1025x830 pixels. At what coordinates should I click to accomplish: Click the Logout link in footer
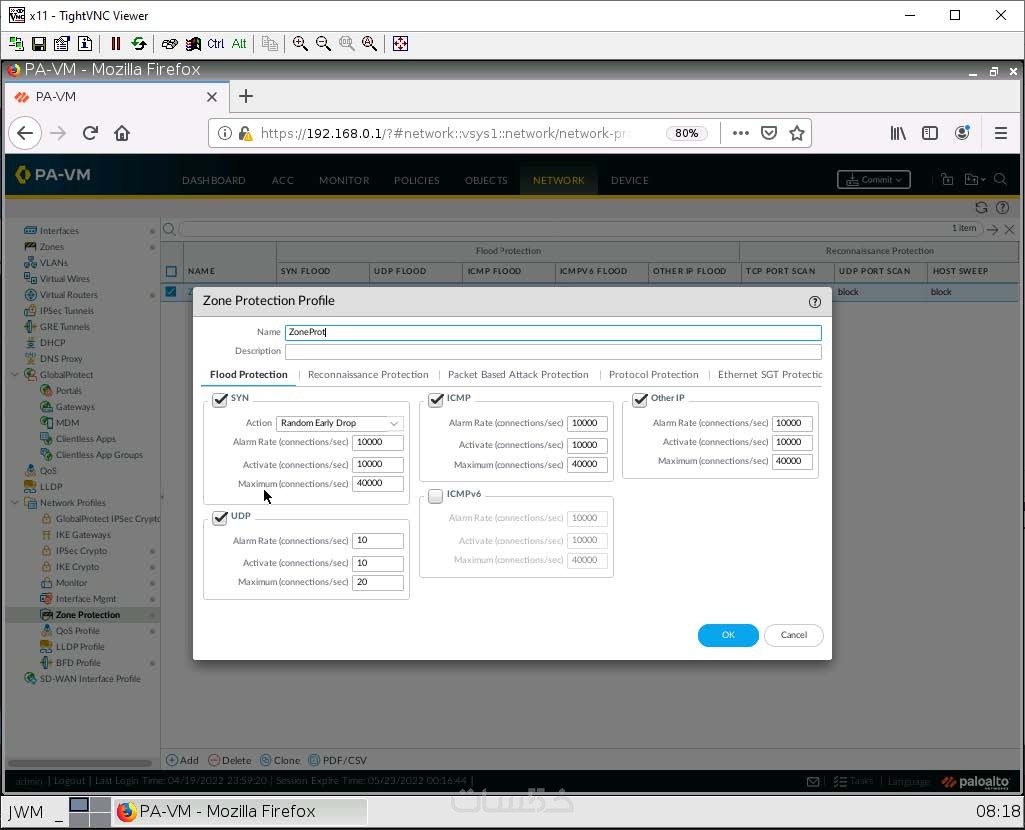(69, 781)
